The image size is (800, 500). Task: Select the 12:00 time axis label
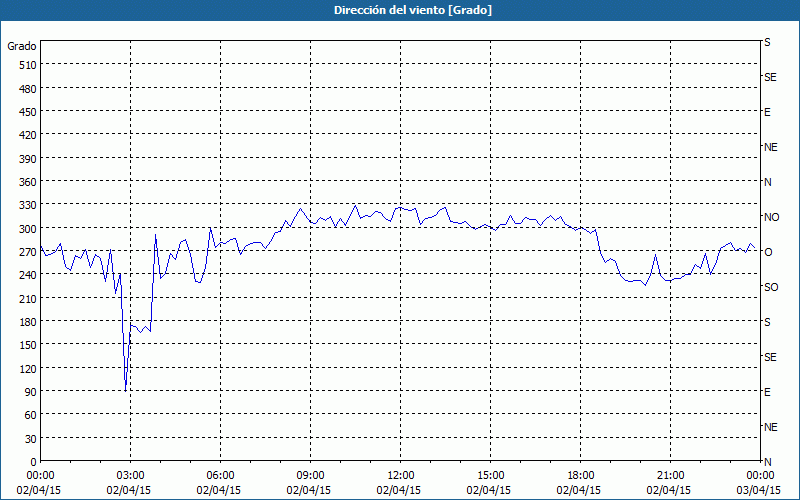pyautogui.click(x=401, y=476)
